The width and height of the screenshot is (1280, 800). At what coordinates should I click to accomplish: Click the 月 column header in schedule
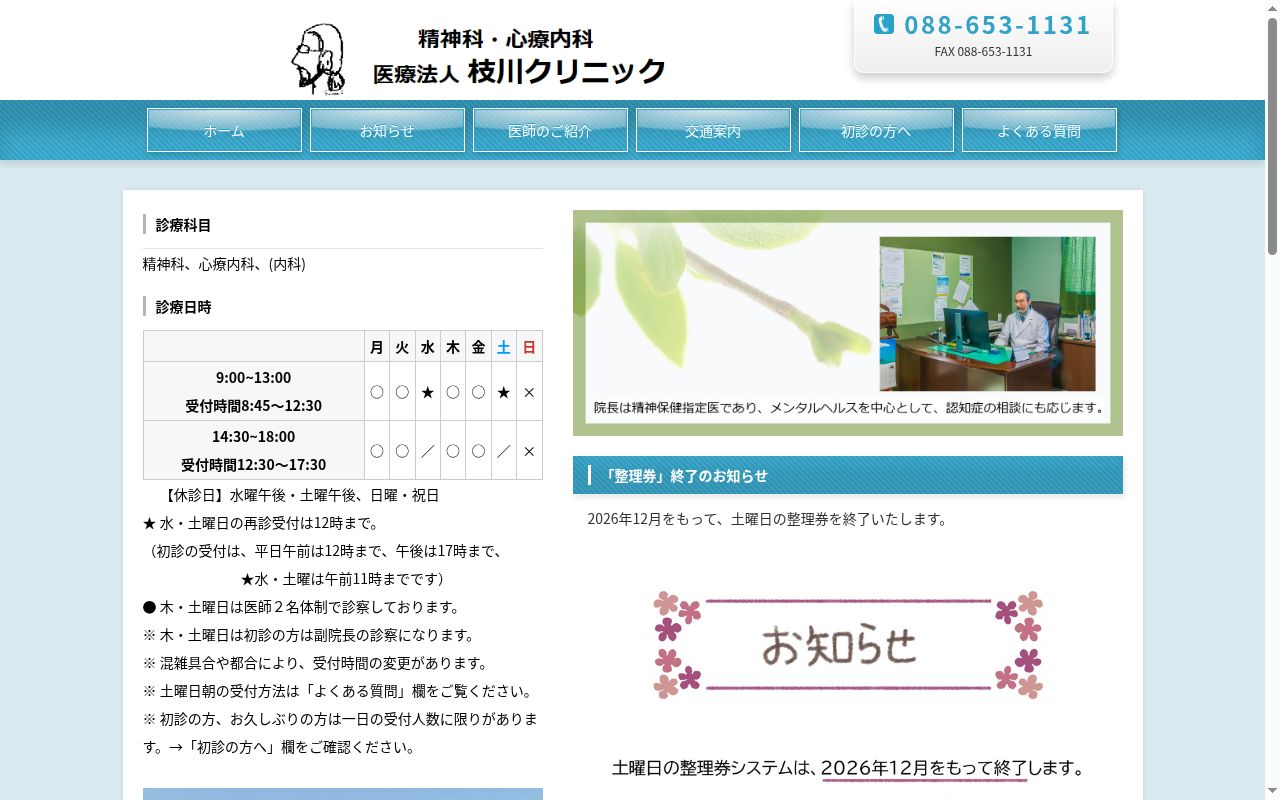point(377,347)
